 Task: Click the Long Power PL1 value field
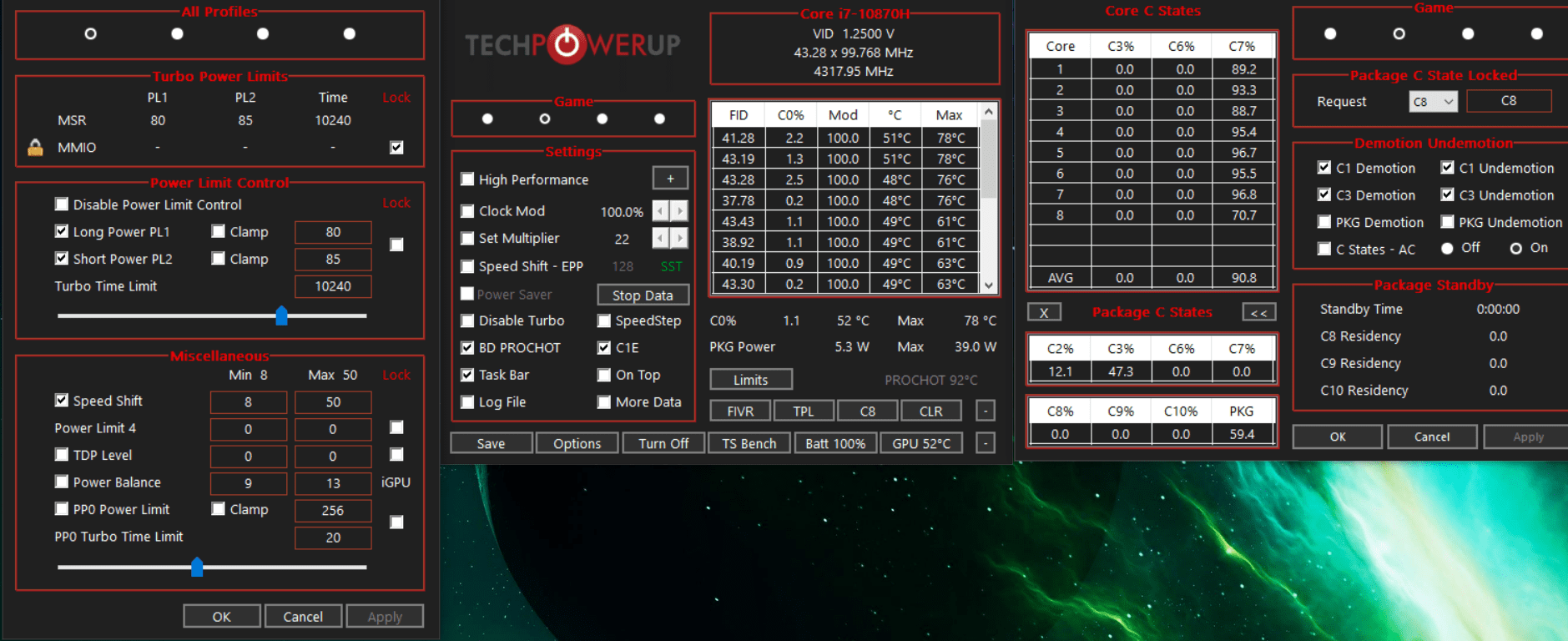coord(333,232)
